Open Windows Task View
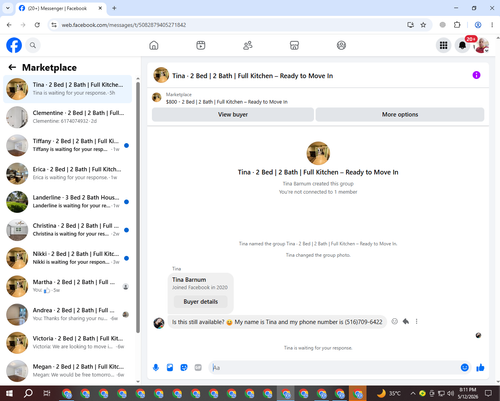Screen dimensions: 500x401 [46, 394]
